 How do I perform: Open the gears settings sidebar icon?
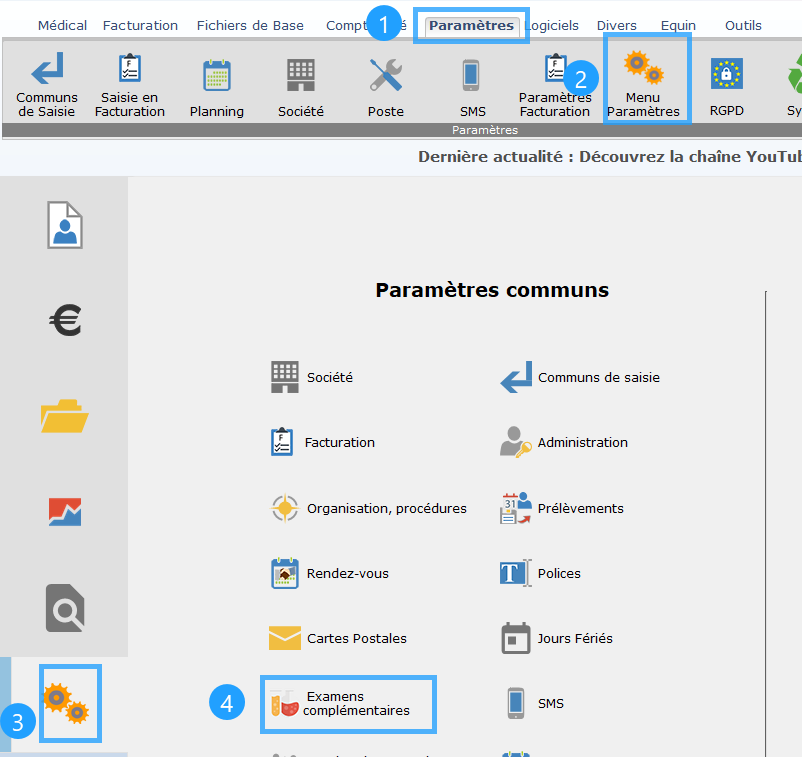[x=66, y=703]
